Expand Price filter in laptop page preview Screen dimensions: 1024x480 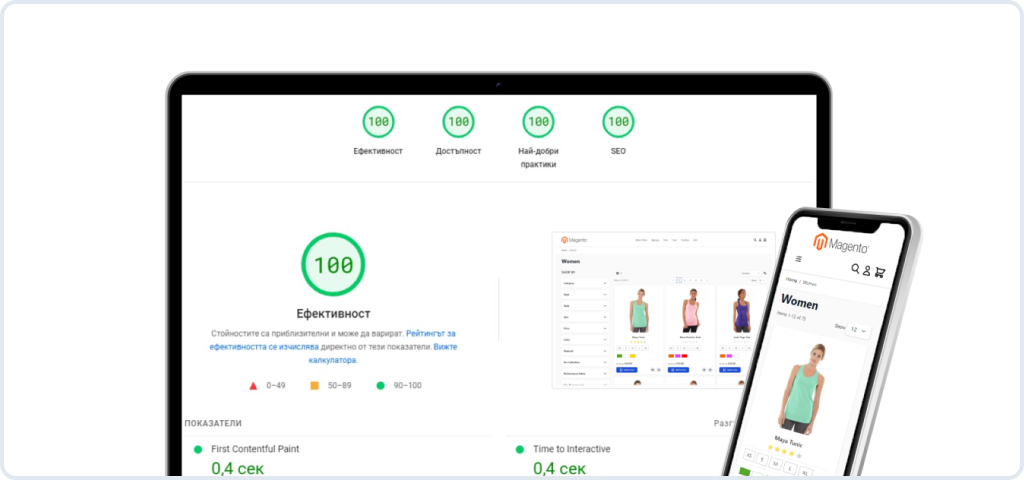tap(585, 328)
